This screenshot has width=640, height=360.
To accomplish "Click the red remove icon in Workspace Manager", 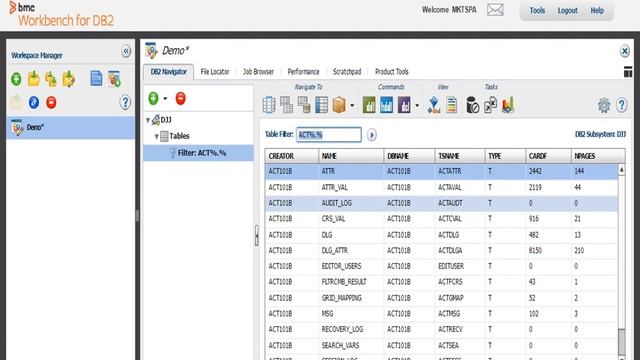I will (x=51, y=102).
